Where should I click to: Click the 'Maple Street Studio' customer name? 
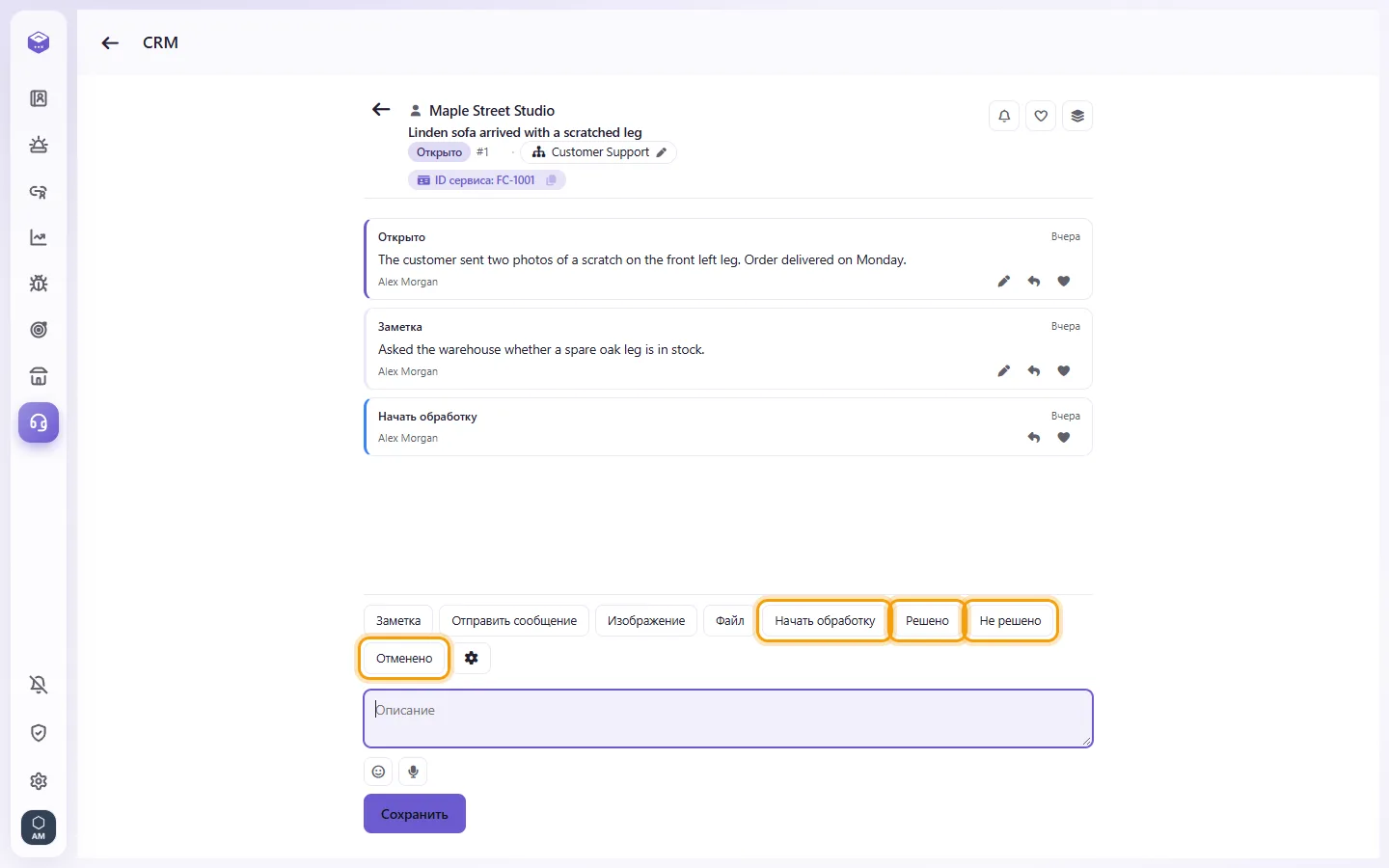[x=492, y=111]
